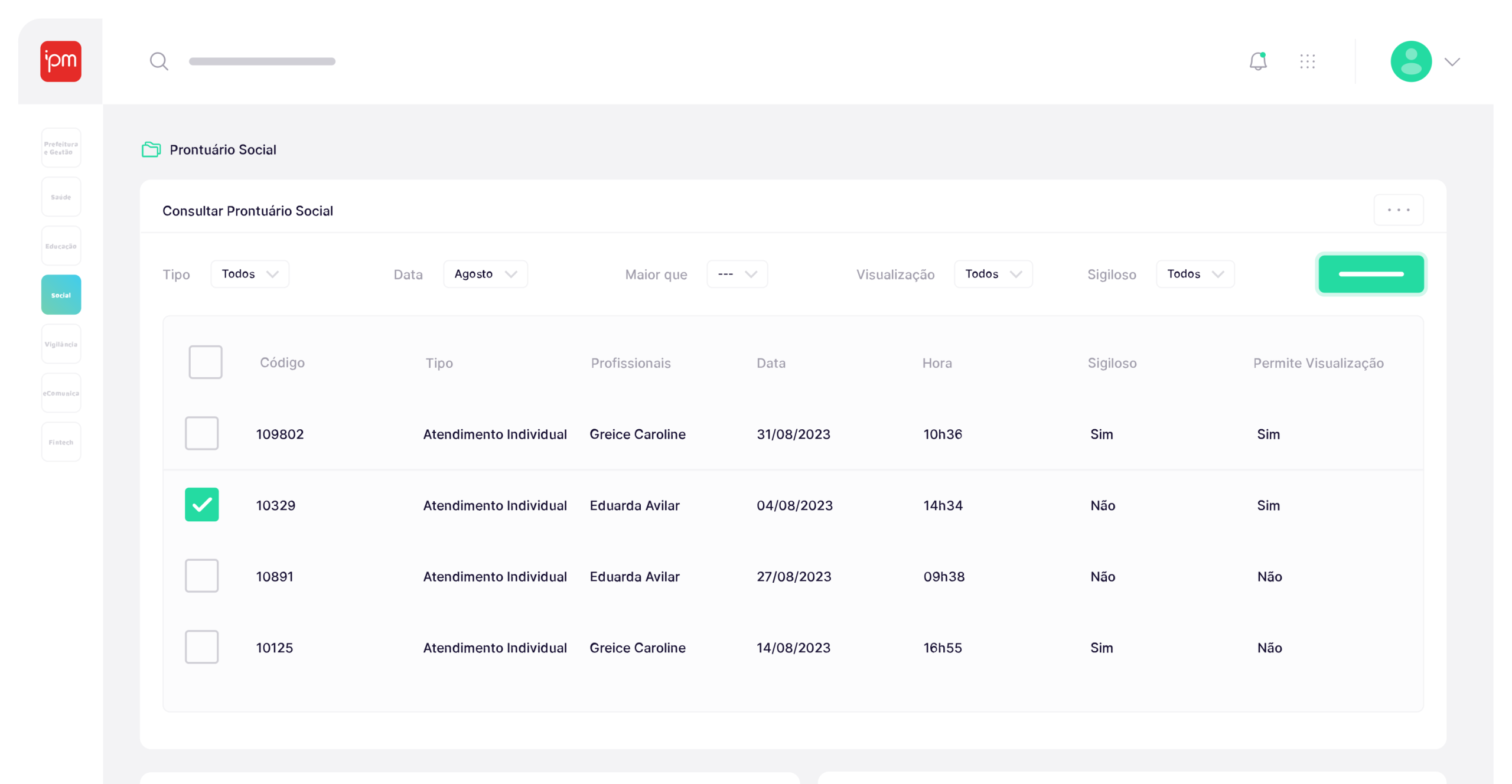Open the apps grid icon near the profile
Image resolution: width=1512 pixels, height=784 pixels.
(x=1308, y=61)
